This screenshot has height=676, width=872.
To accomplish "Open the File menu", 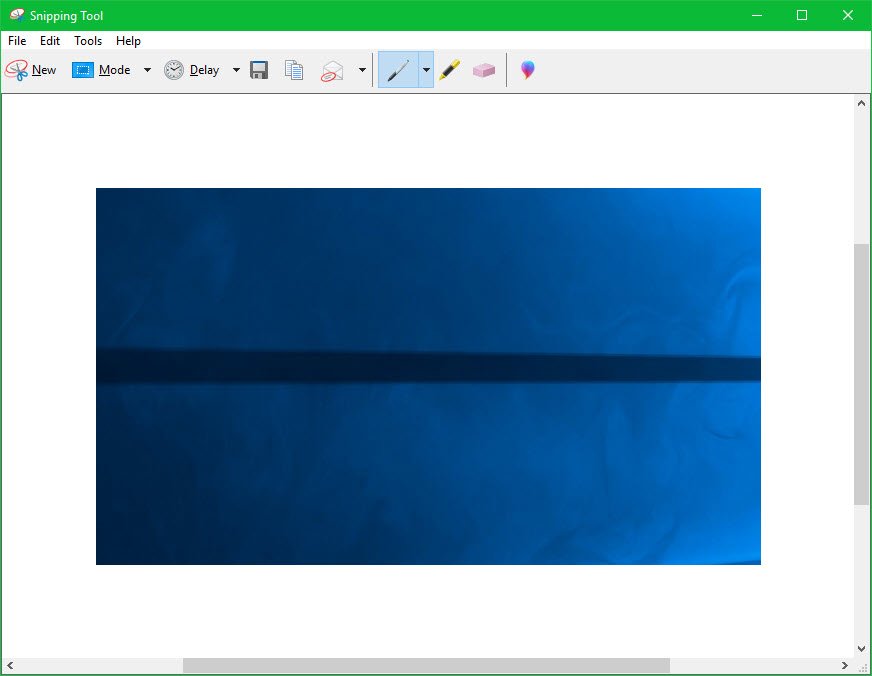I will 17,41.
